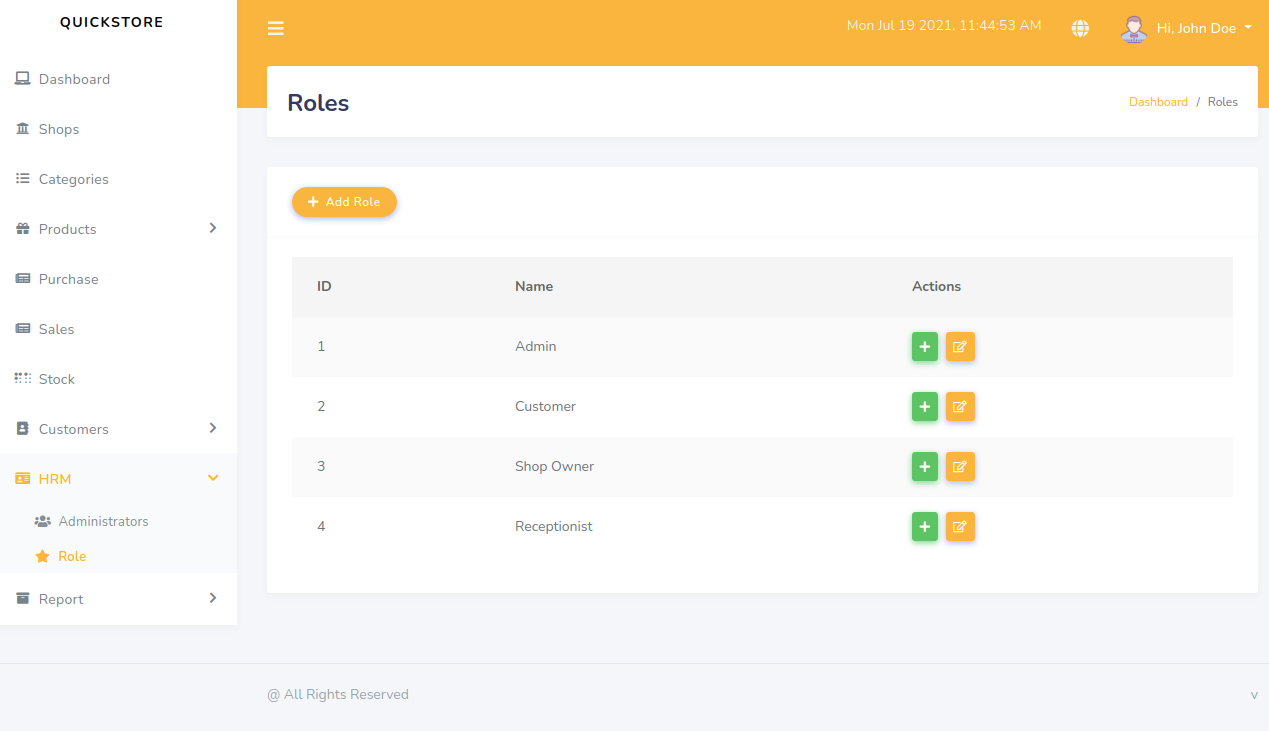Viewport: 1269px width, 731px height.
Task: Click the Stock grid icon
Action: (x=23, y=379)
